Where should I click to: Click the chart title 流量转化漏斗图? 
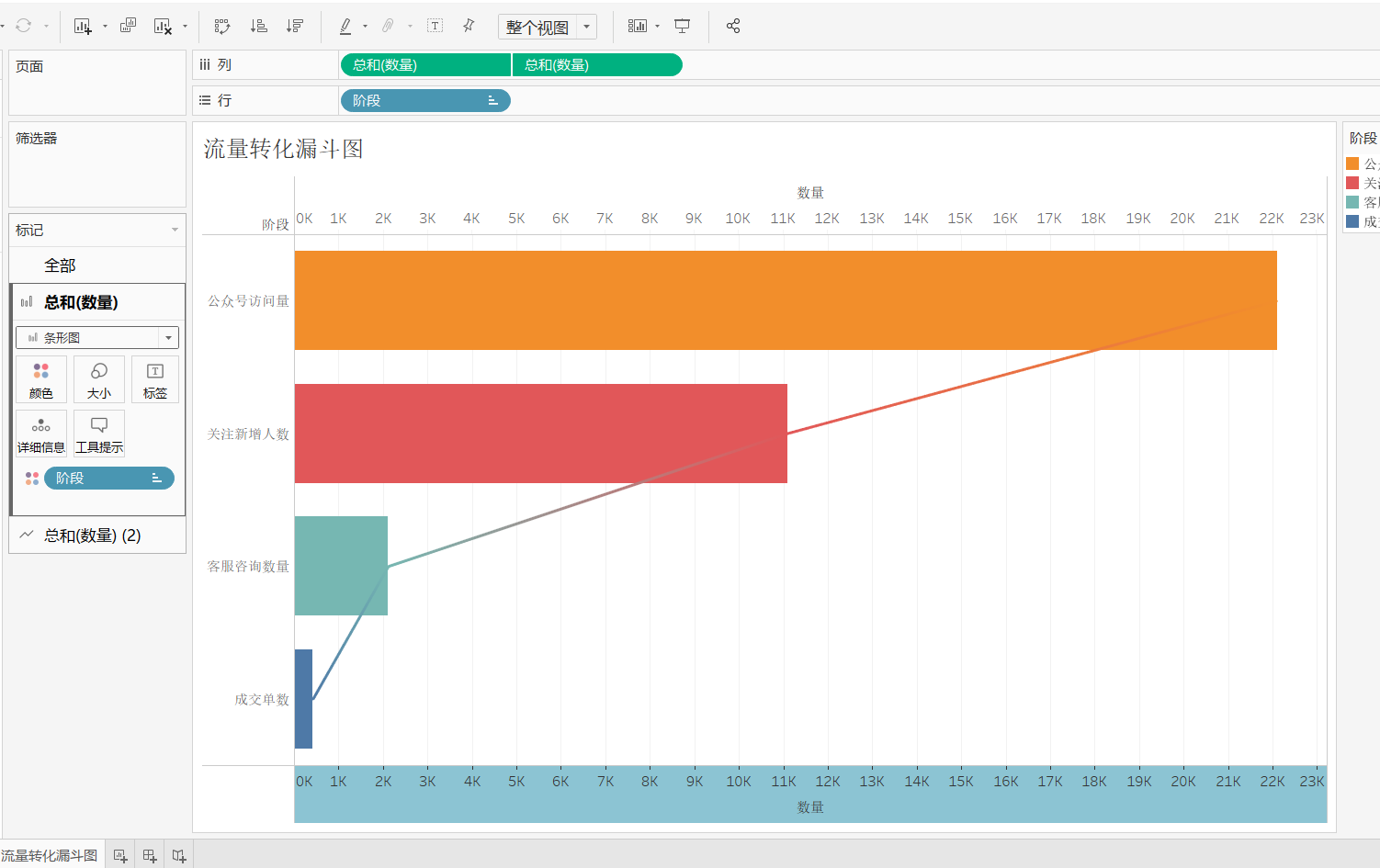tap(284, 149)
